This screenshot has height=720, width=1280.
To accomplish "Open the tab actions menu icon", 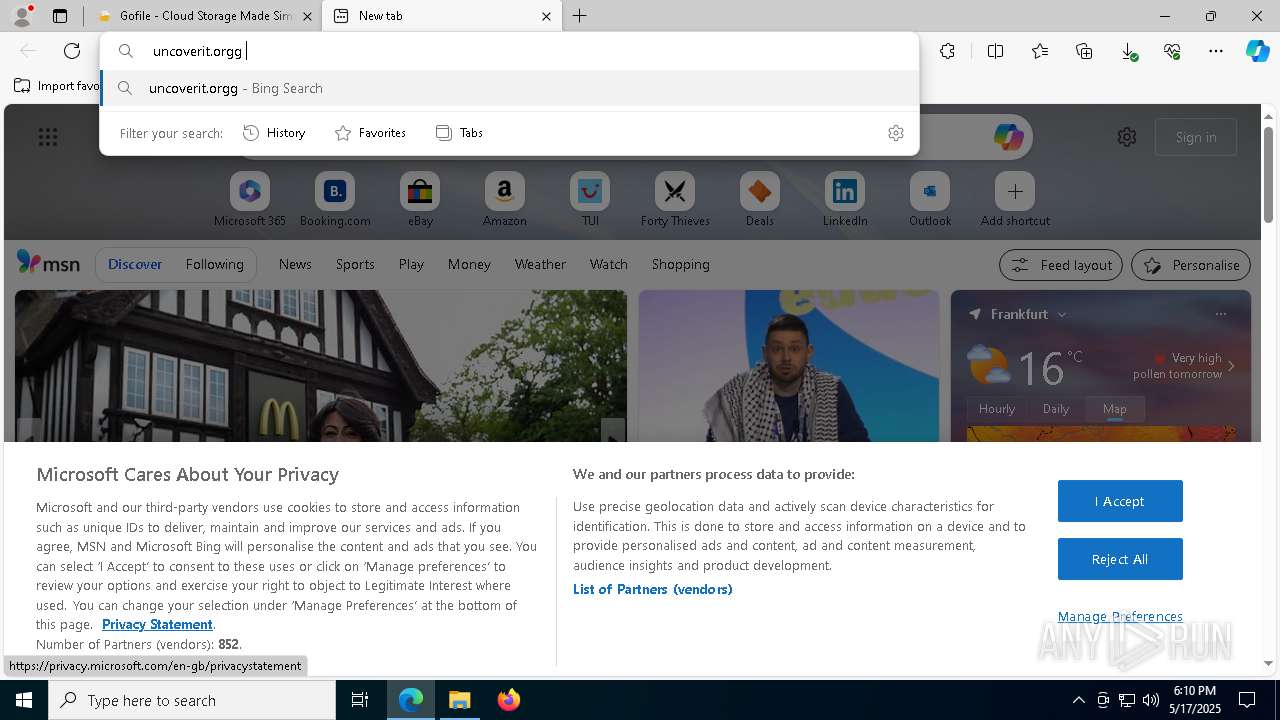I will point(60,16).
